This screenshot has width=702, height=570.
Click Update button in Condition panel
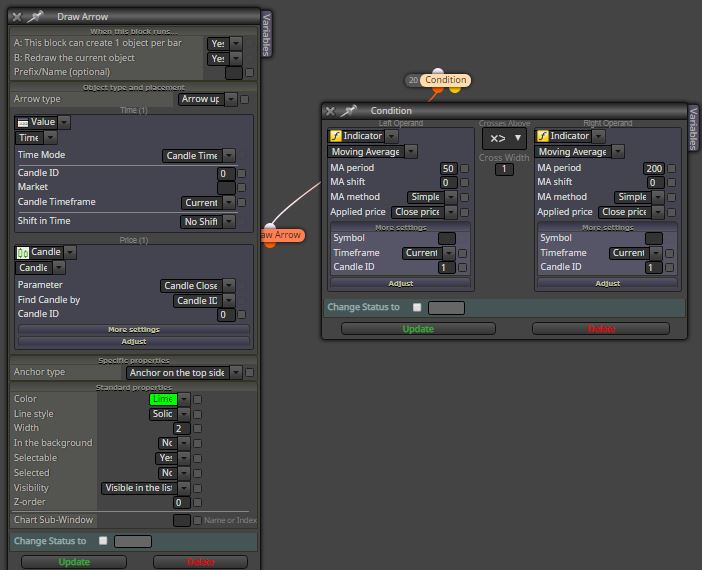click(418, 329)
